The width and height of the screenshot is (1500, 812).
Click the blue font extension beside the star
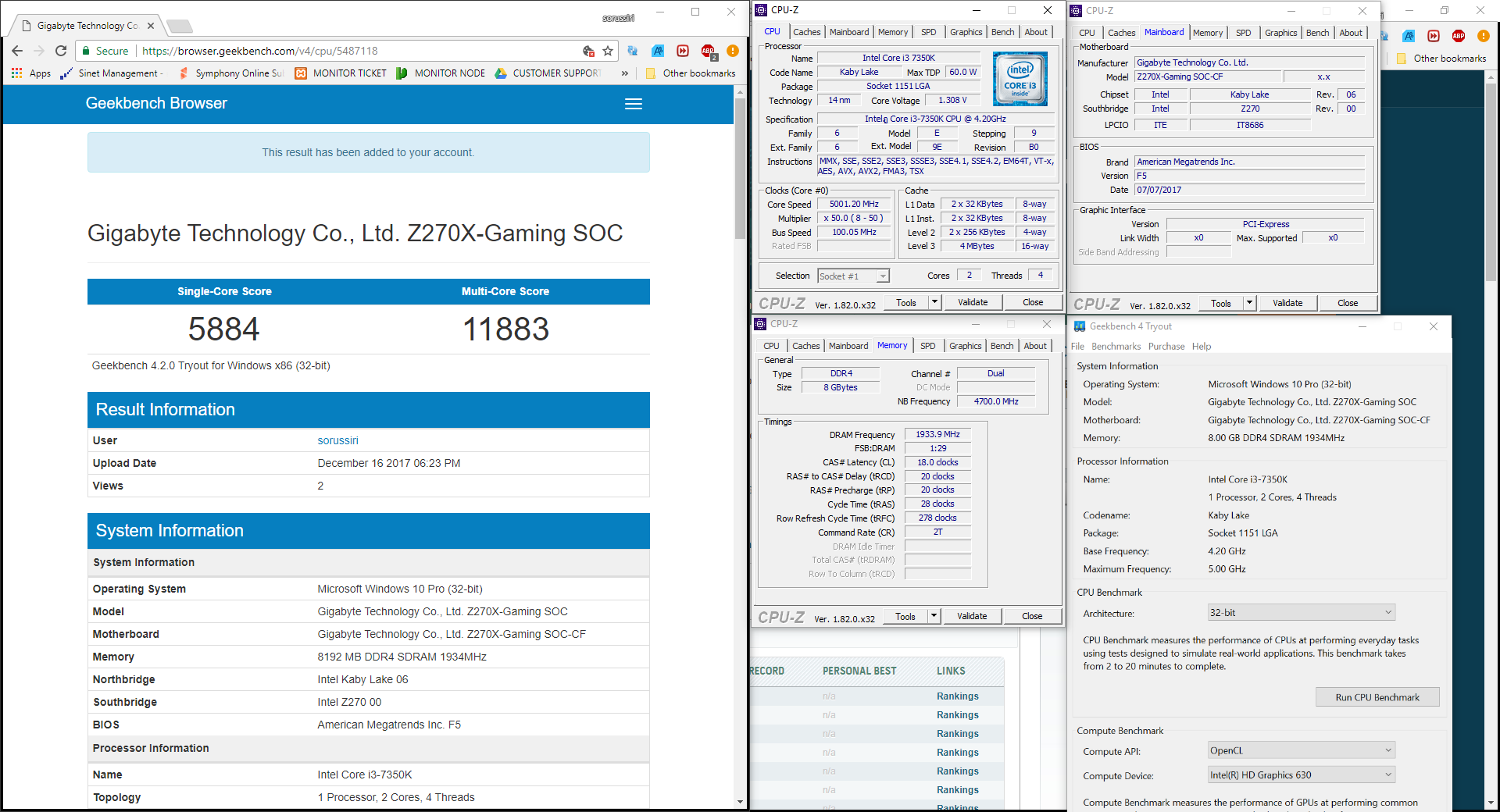pos(658,51)
